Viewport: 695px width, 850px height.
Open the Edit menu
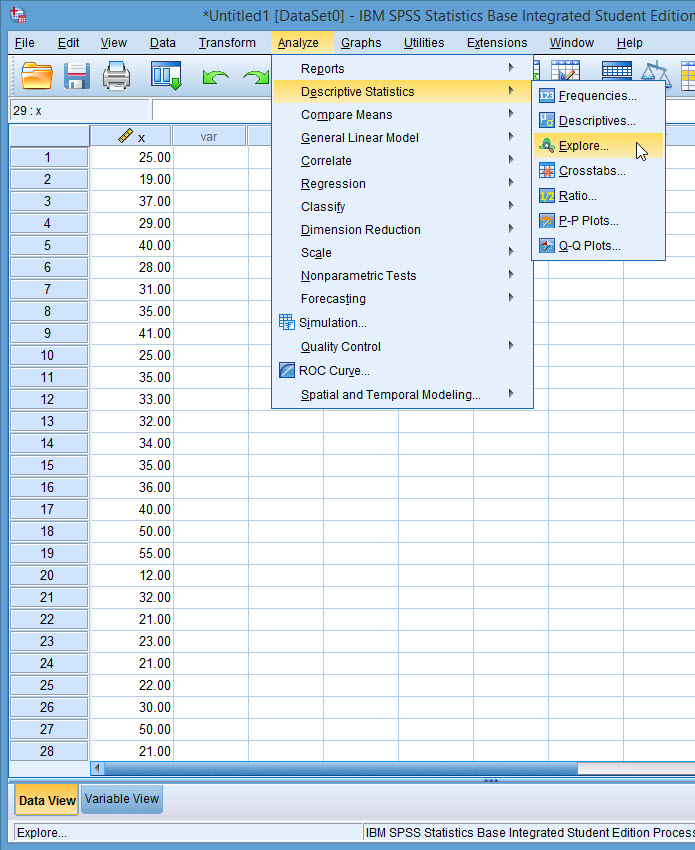tap(68, 43)
